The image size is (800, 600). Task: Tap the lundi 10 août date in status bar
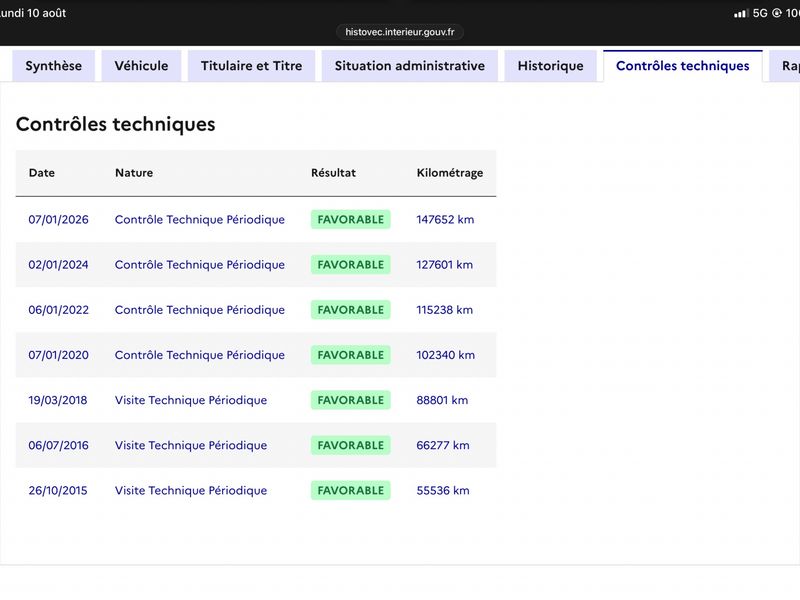(33, 13)
